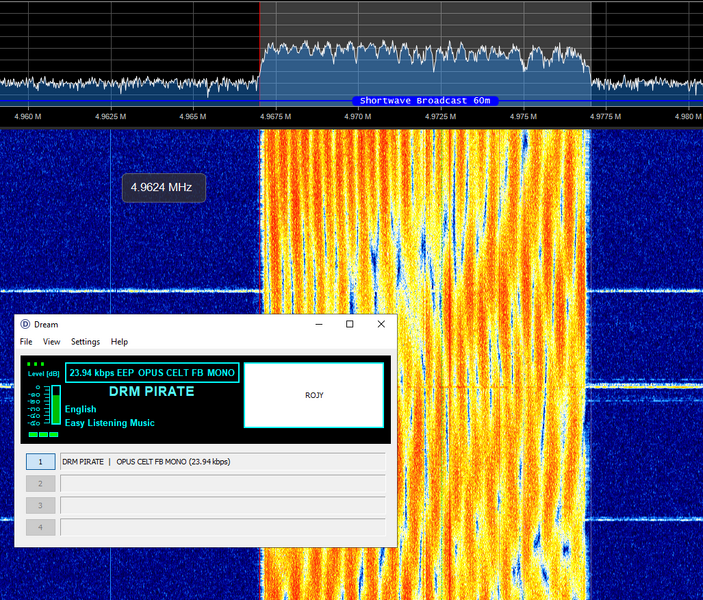Screen dimensions: 703x600
Task: Select service button 1
Action: point(40,461)
